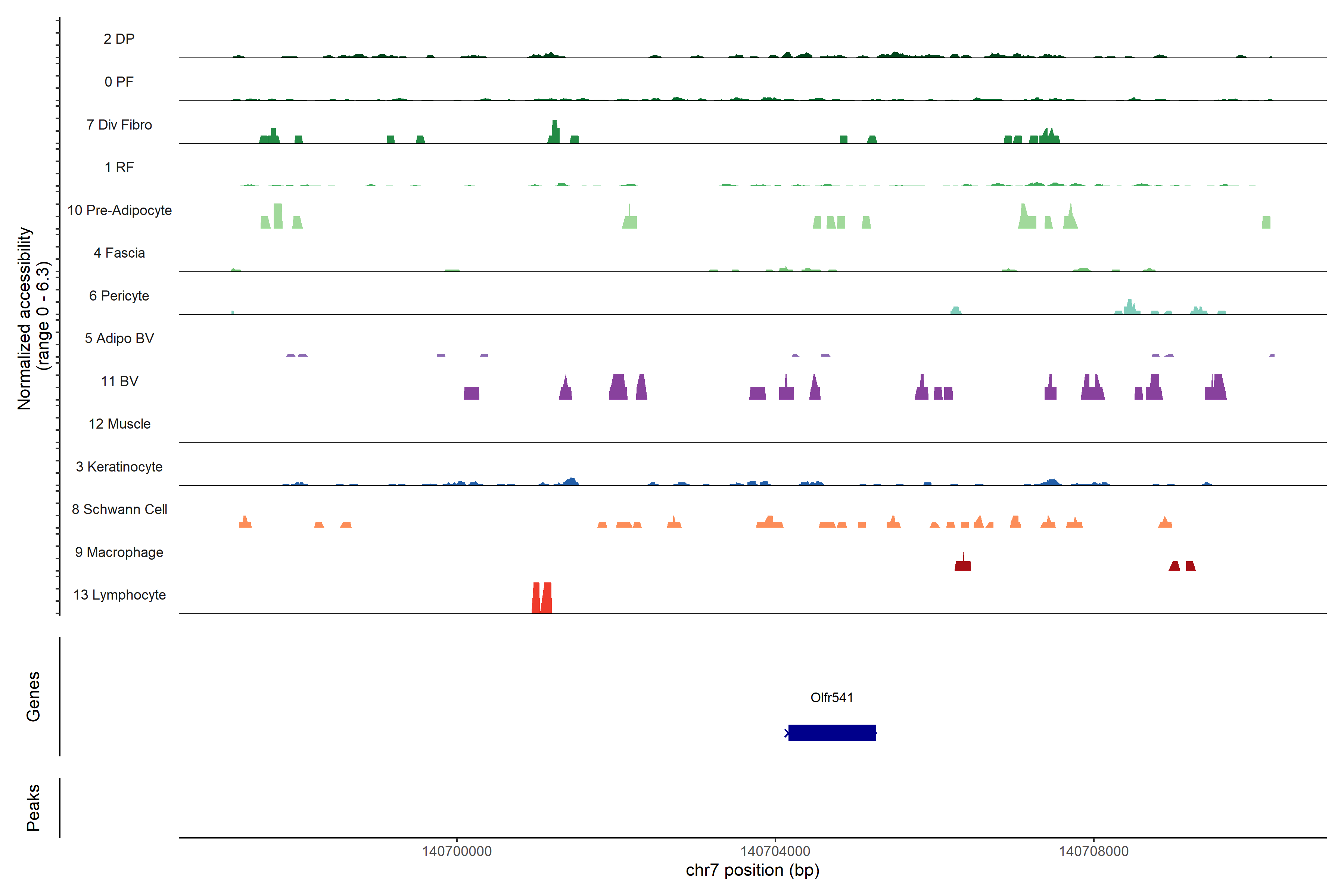
Task: Click the 140708000 axis tick label
Action: (1093, 852)
